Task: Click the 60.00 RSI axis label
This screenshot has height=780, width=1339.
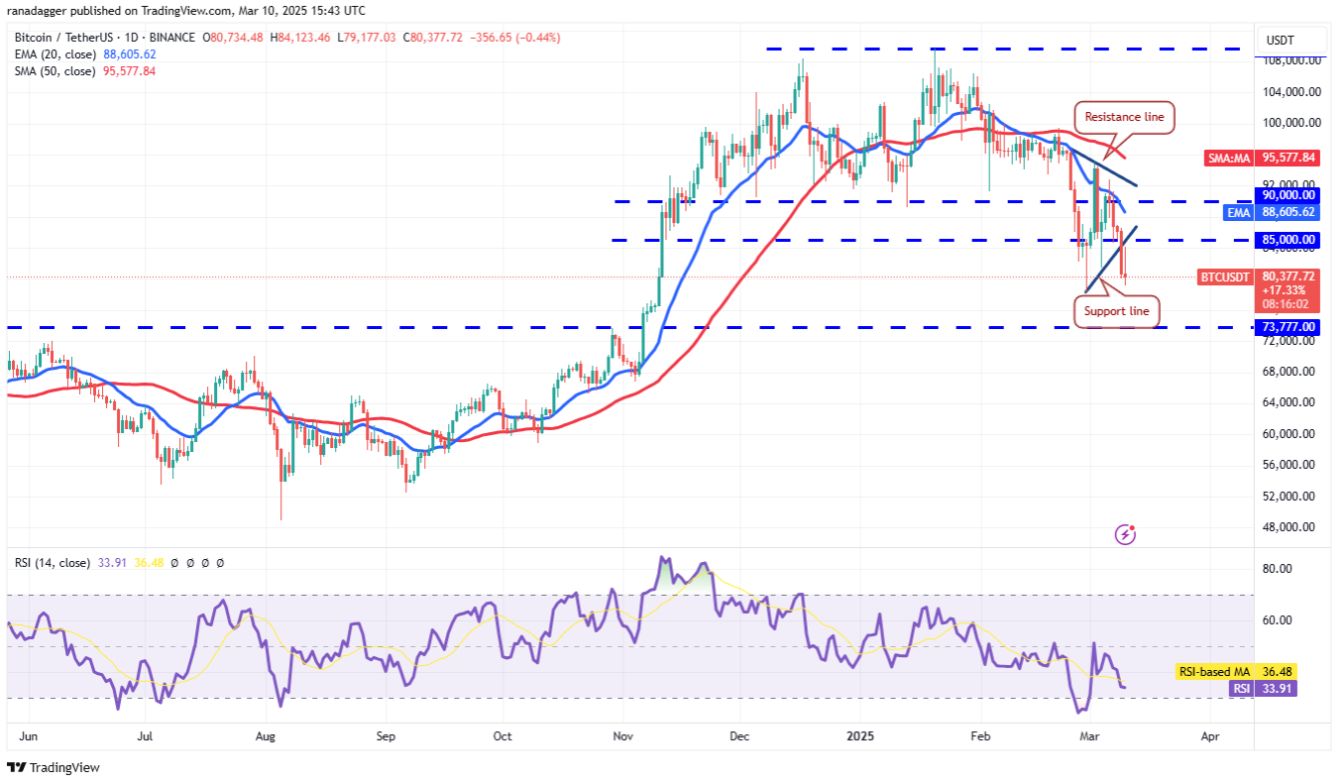Action: 1277,620
